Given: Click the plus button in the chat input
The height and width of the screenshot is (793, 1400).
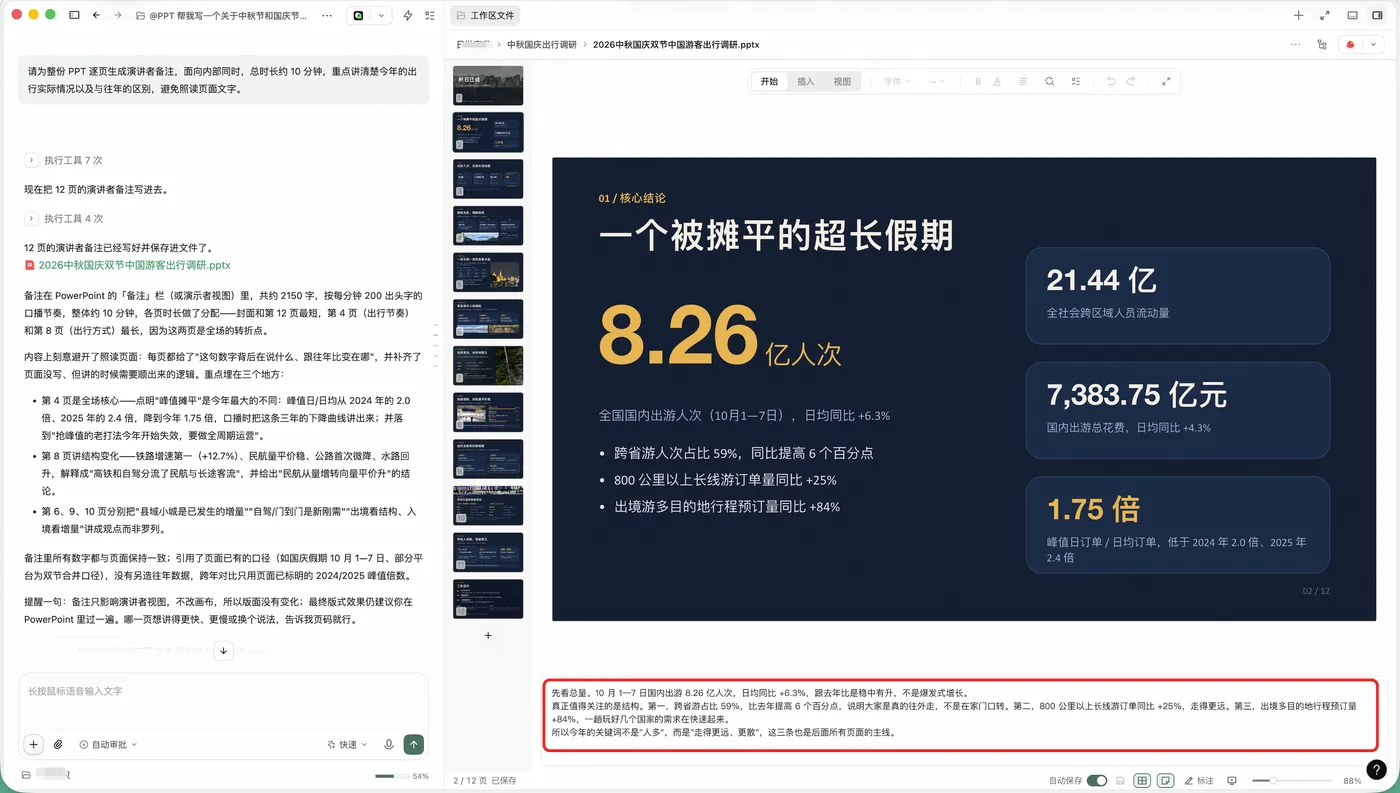Looking at the screenshot, I should (x=34, y=744).
